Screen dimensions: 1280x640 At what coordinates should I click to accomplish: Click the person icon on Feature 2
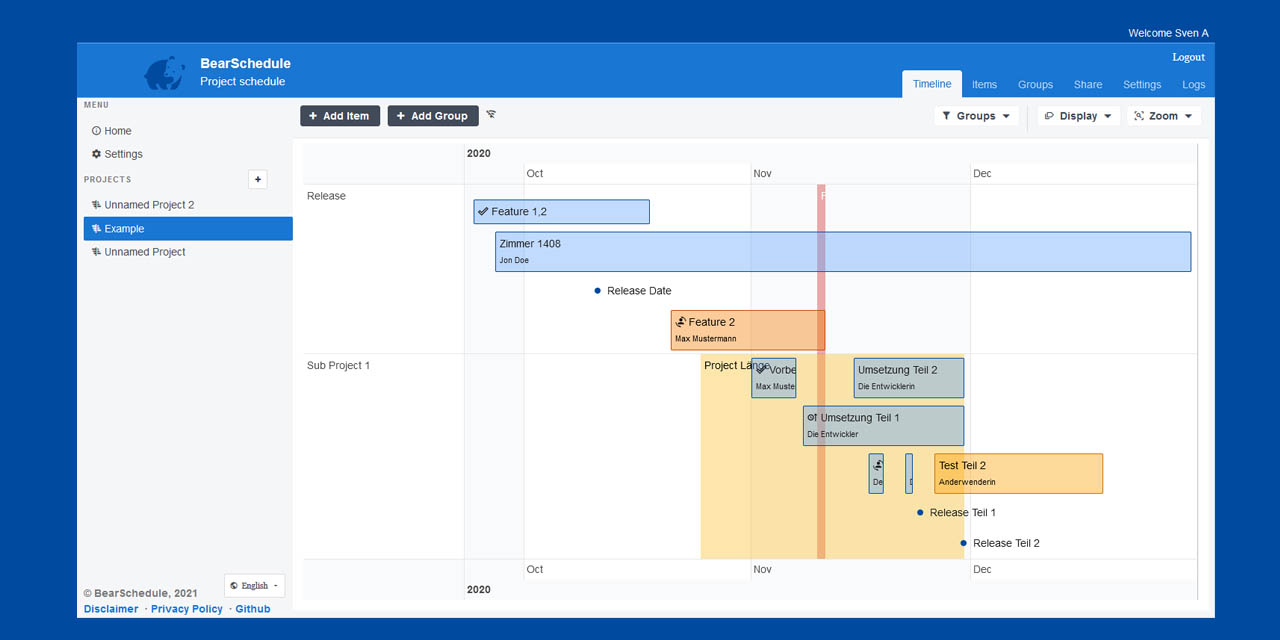click(680, 322)
